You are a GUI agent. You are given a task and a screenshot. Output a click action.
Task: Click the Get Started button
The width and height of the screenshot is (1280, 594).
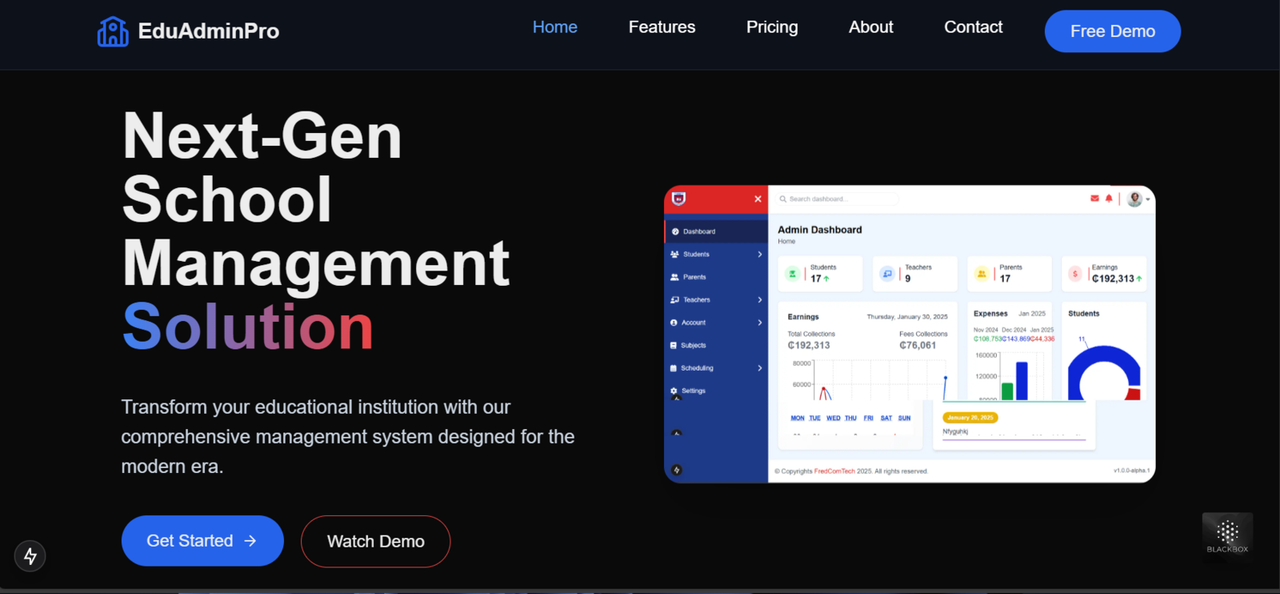click(203, 541)
